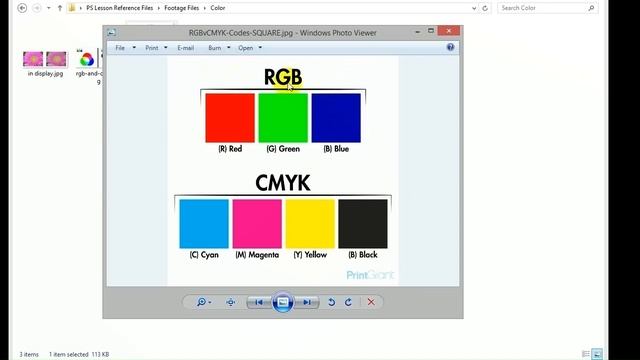The height and width of the screenshot is (360, 640).
Task: Refresh the Explorer folder view
Action: click(x=485, y=8)
